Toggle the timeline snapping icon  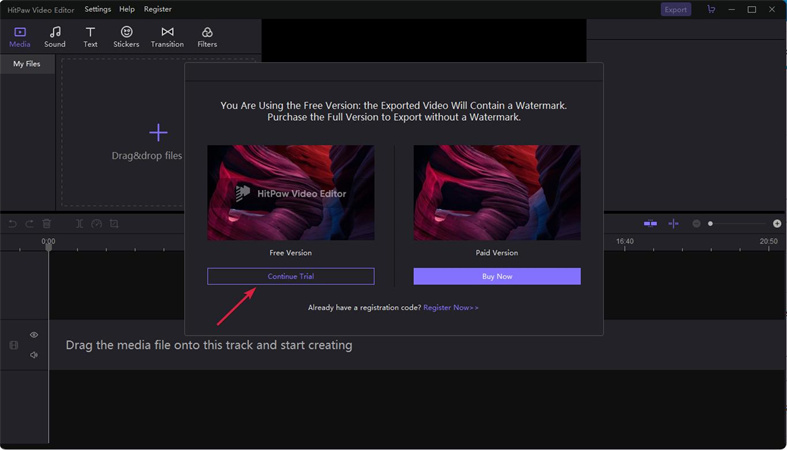650,224
